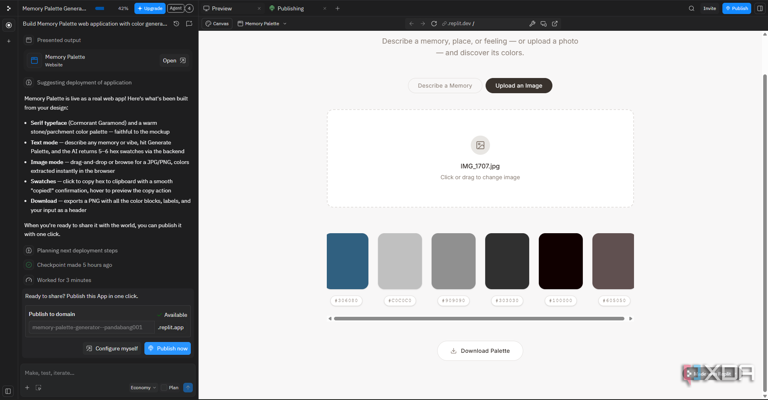Viewport: 768px width, 400px height.
Task: Click the plus attachment icon in chat
Action: coord(27,387)
